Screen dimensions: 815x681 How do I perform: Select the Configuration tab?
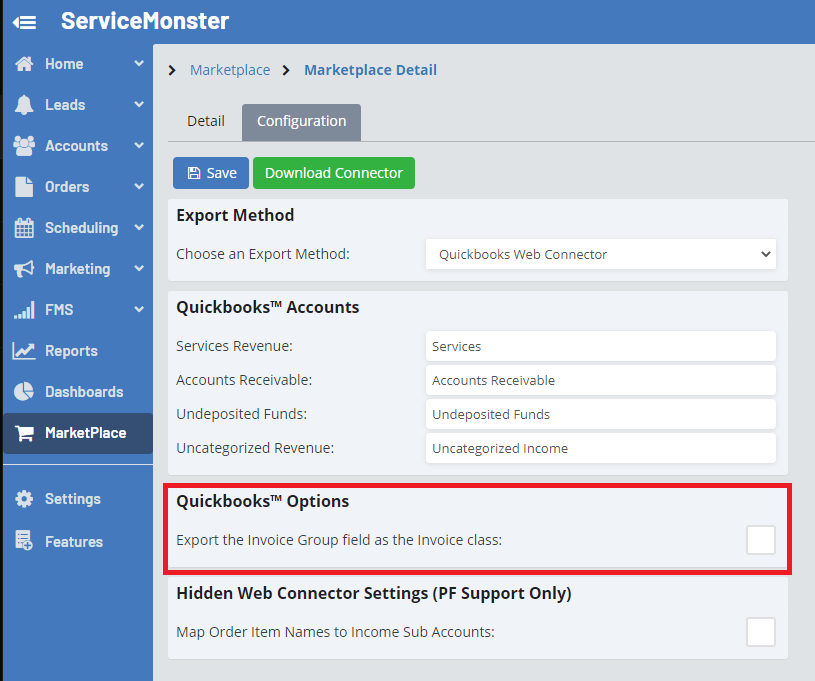tap(301, 122)
